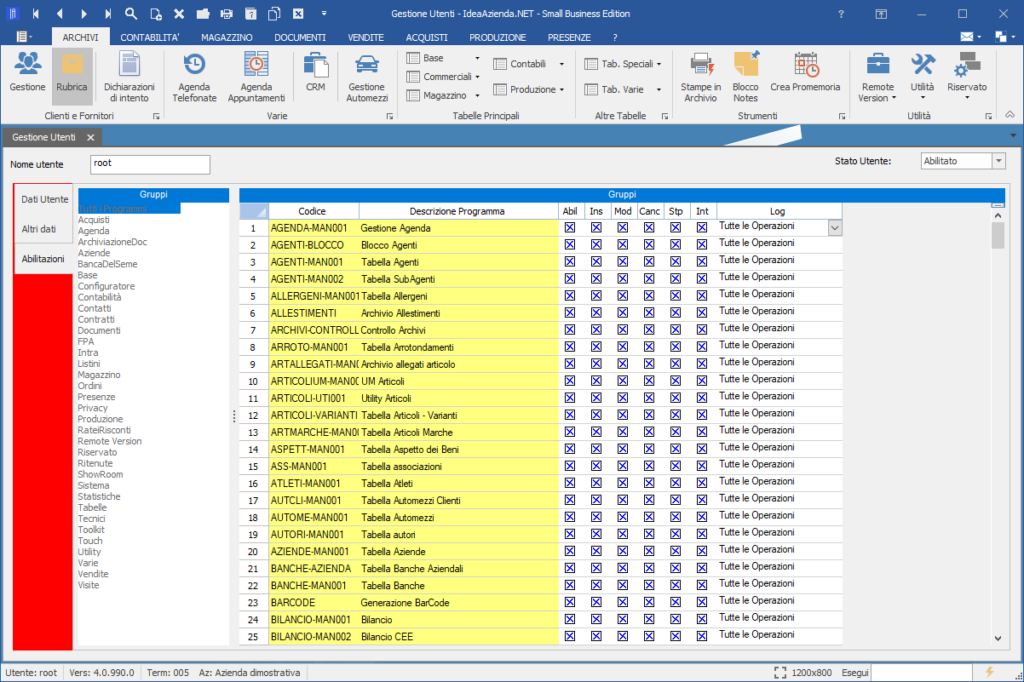
Task: Toggle Canc checkbox for ALLESTIMENTI
Action: [648, 312]
